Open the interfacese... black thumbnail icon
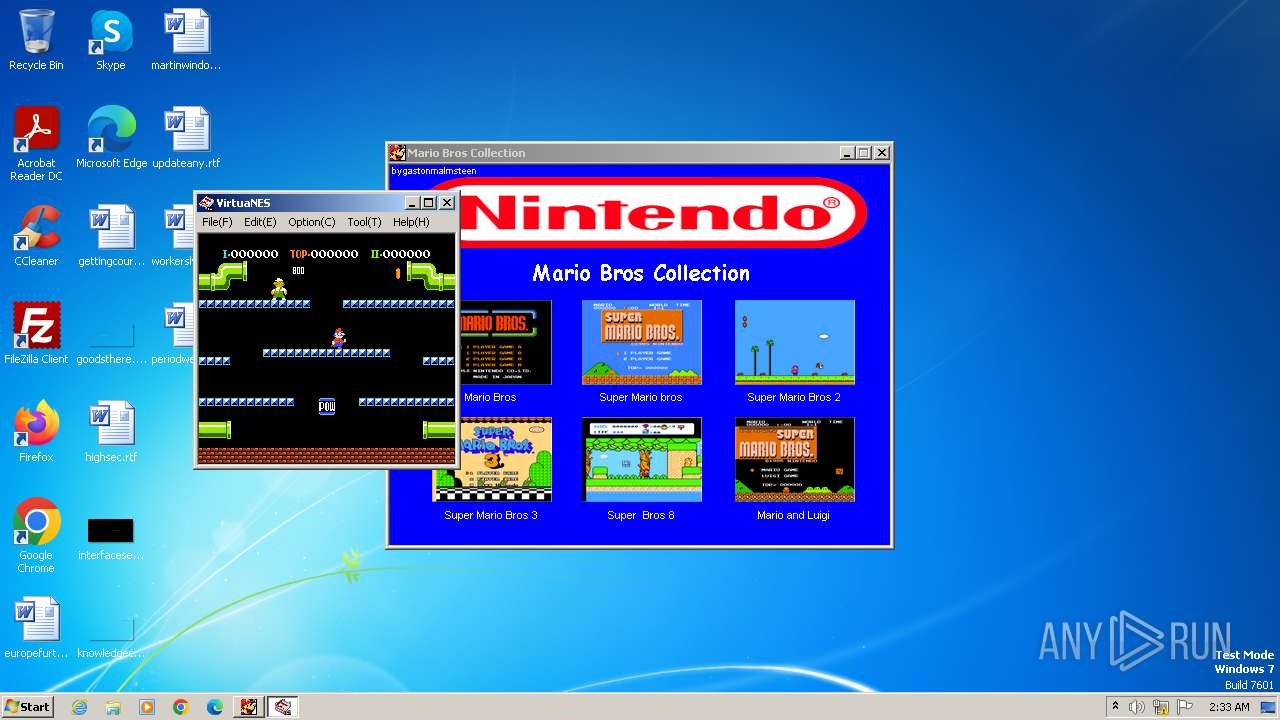Image resolution: width=1280 pixels, height=720 pixels. coord(111,536)
